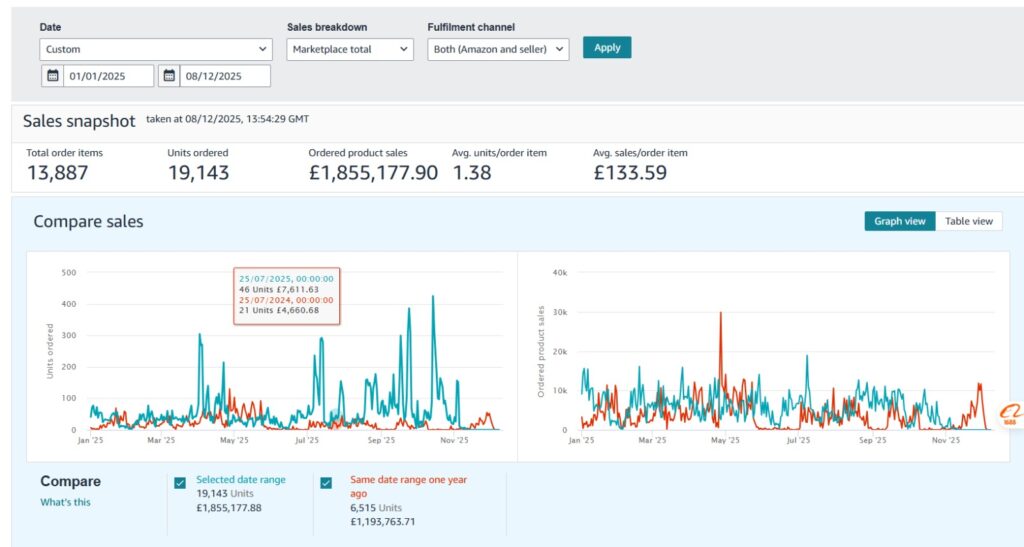Open the Fulfilment channel dropdown

point(498,49)
